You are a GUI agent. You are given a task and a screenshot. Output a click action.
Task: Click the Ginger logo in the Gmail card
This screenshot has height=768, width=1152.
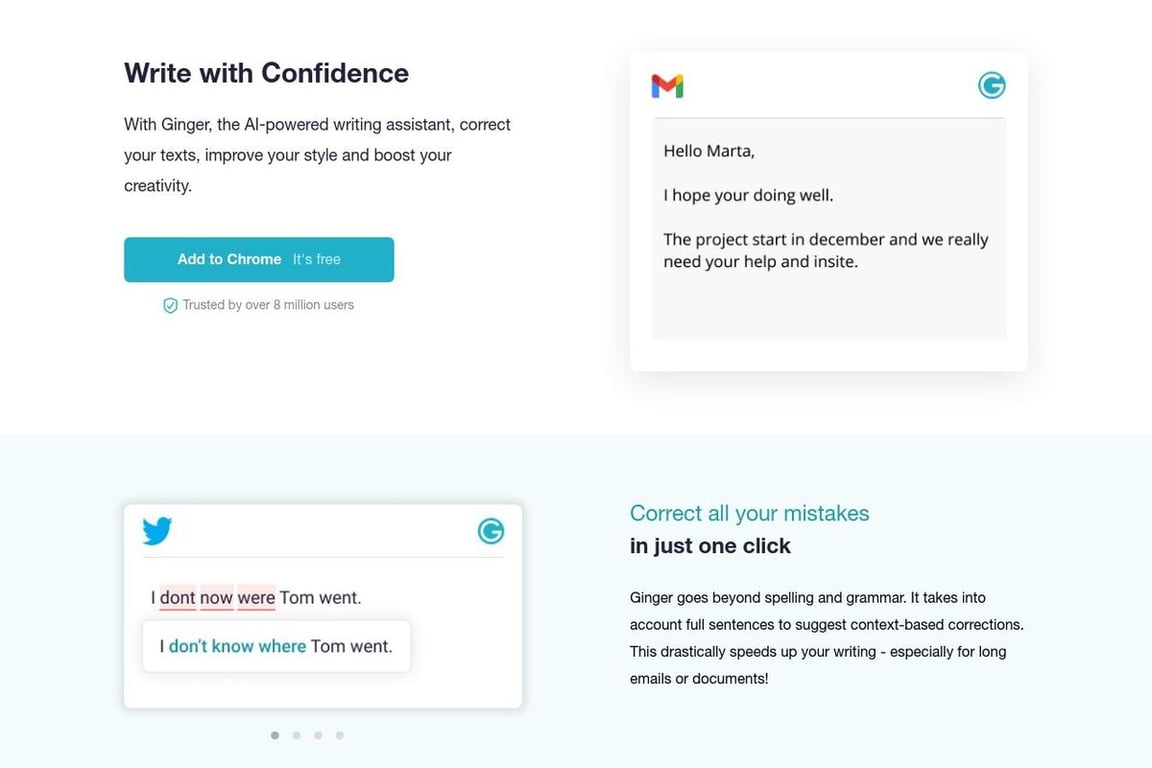(991, 86)
